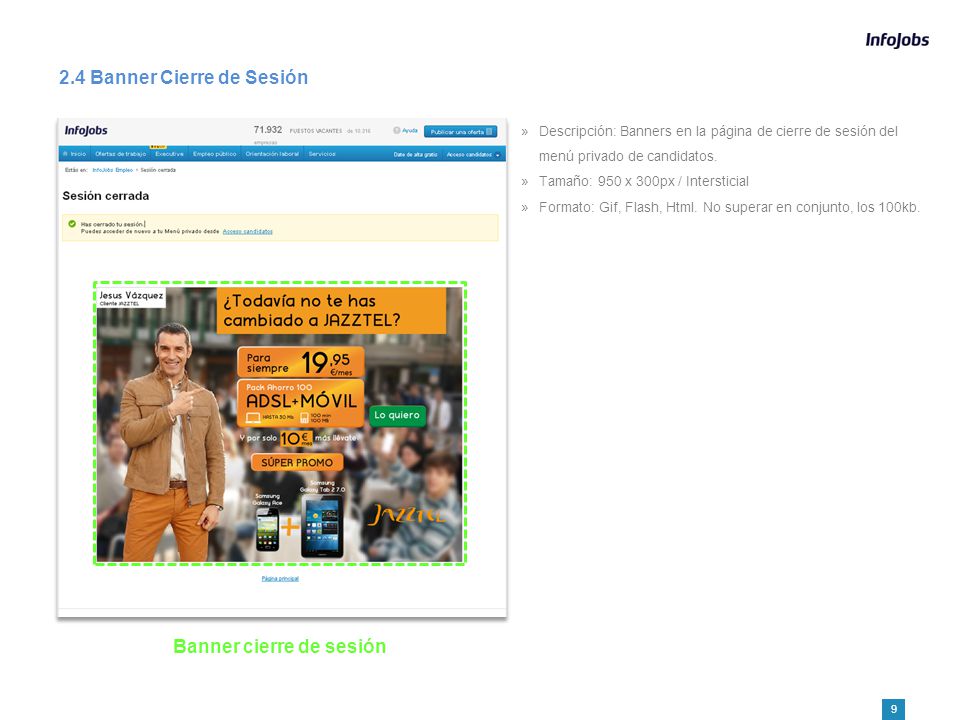Image resolution: width=960 pixels, height=720 pixels.
Task: Click the Samsung Galaxy Tab tablet image
Action: coord(323,527)
